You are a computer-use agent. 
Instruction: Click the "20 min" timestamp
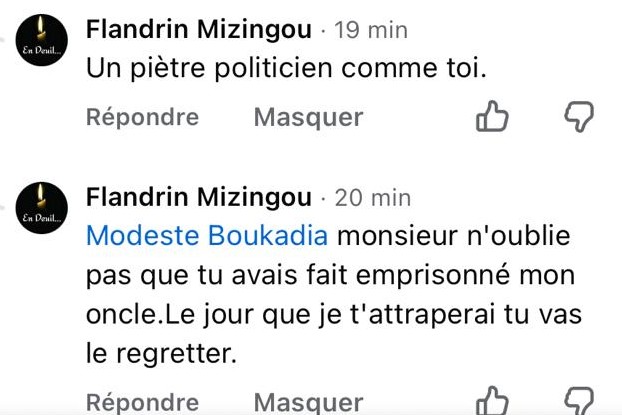[372, 197]
